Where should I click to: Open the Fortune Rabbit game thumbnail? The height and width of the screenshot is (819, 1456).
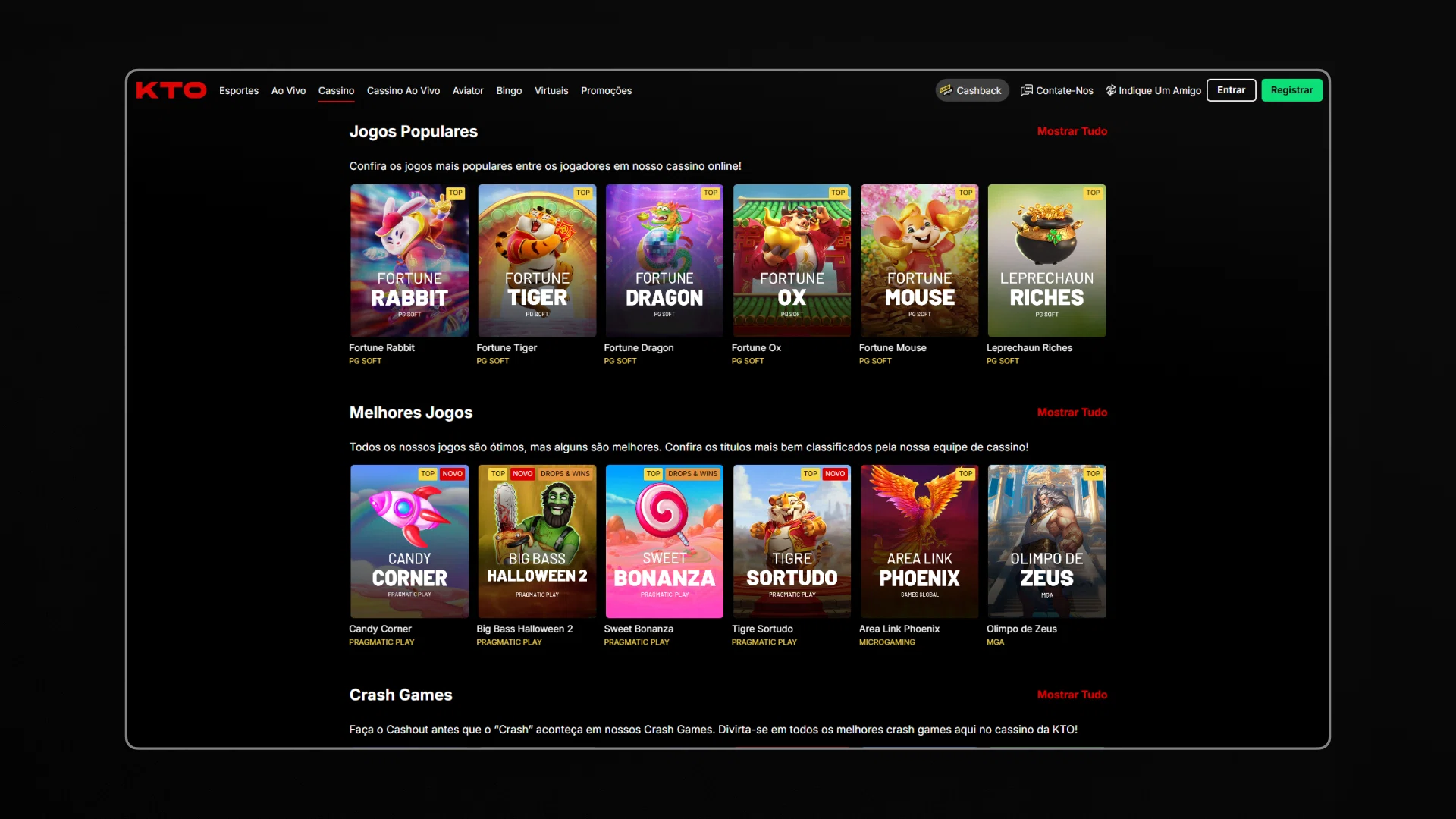pos(409,260)
